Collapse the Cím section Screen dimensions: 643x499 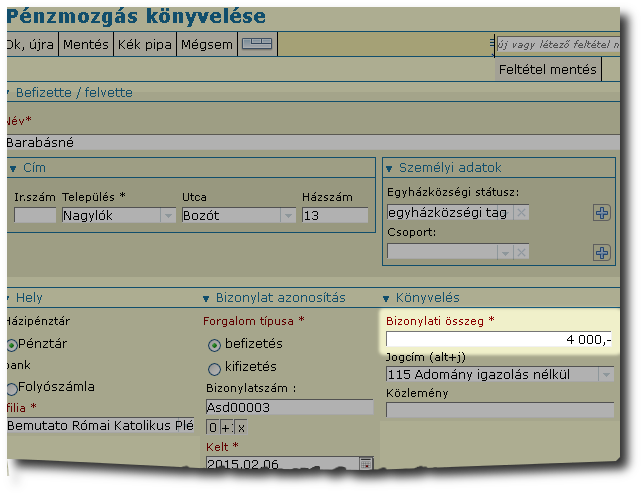pyautogui.click(x=13, y=169)
